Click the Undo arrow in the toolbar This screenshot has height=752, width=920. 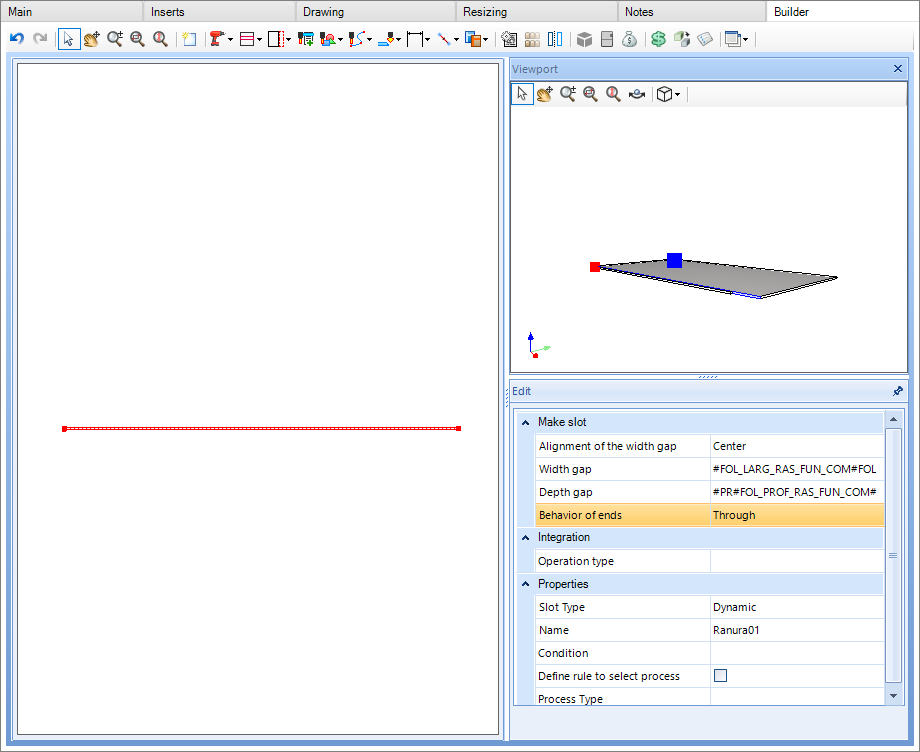pos(16,39)
